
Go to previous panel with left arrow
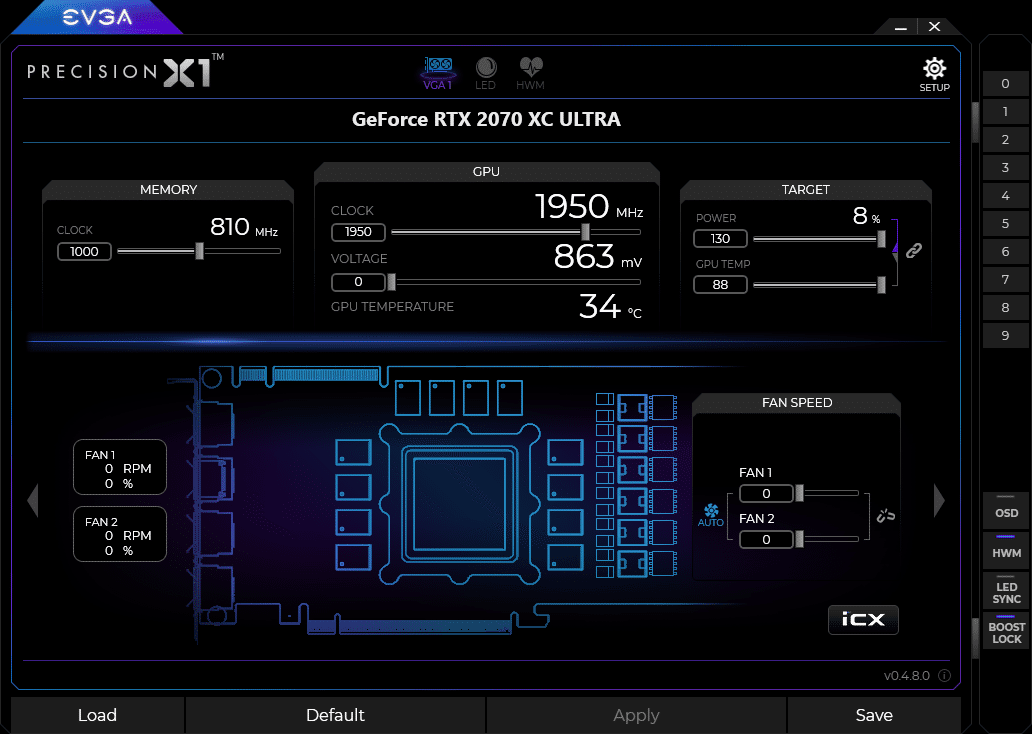[33, 500]
